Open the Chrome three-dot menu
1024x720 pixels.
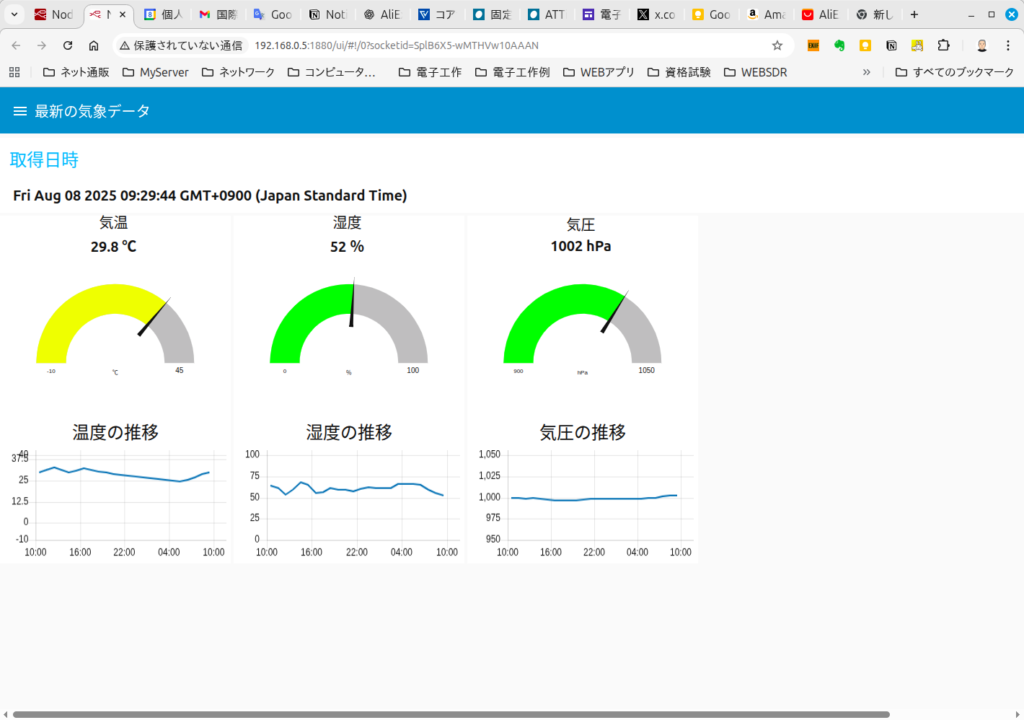[1008, 45]
